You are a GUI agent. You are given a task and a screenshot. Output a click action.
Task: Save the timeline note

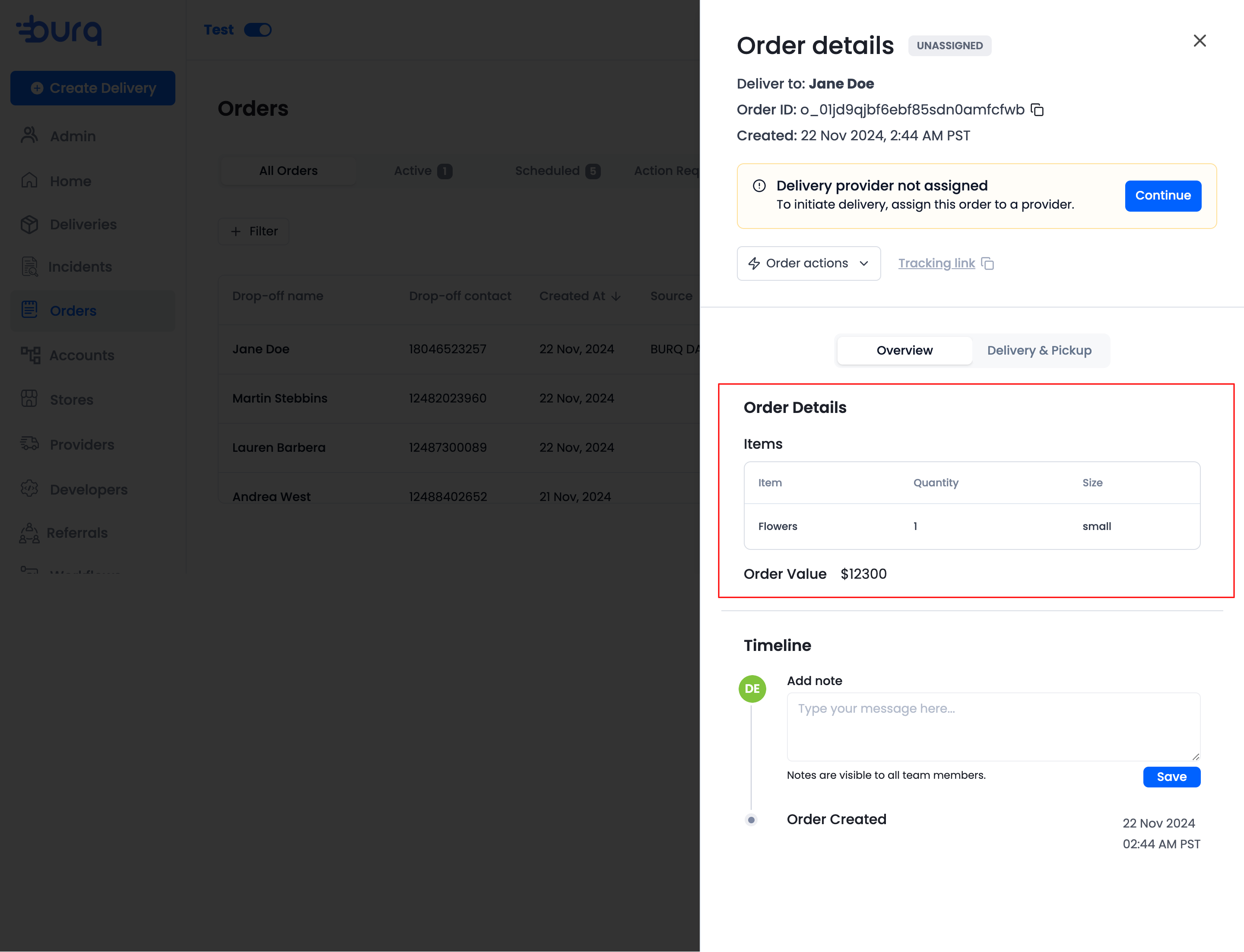1171,777
